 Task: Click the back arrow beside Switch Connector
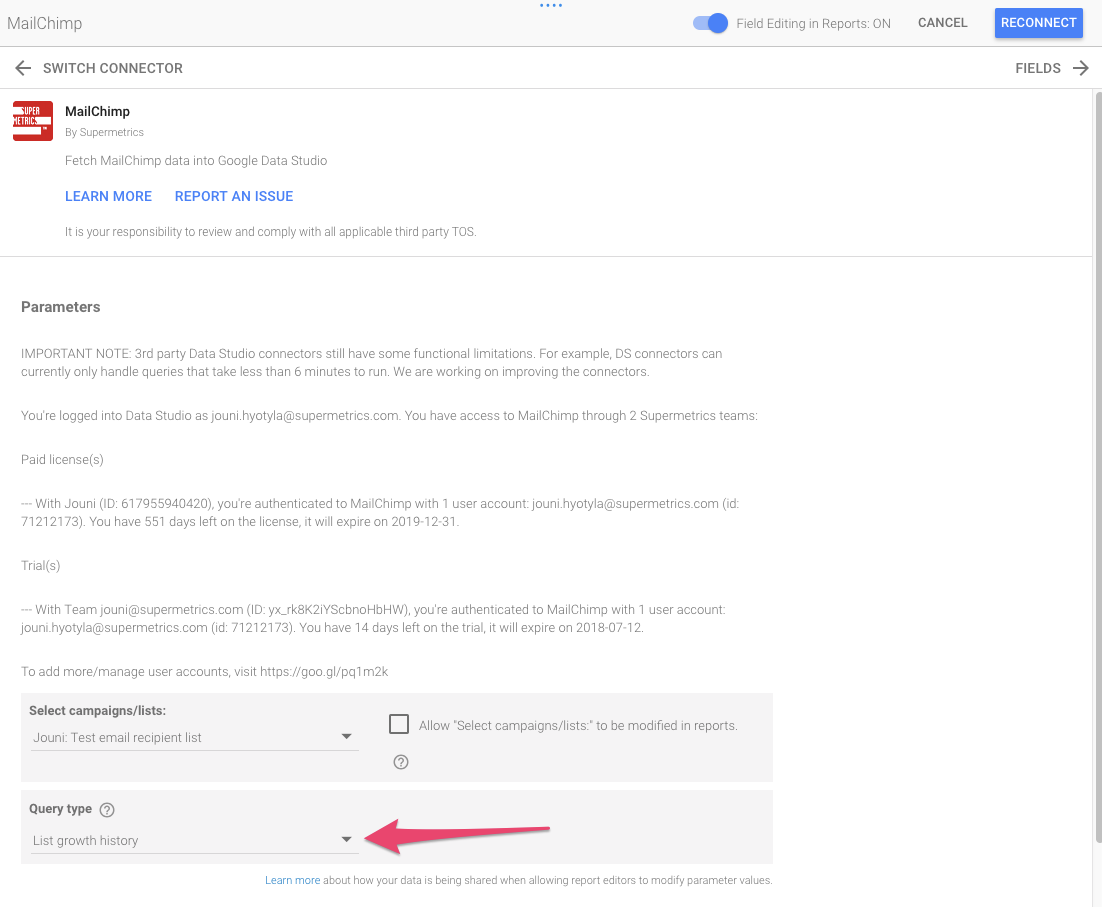pyautogui.click(x=23, y=68)
